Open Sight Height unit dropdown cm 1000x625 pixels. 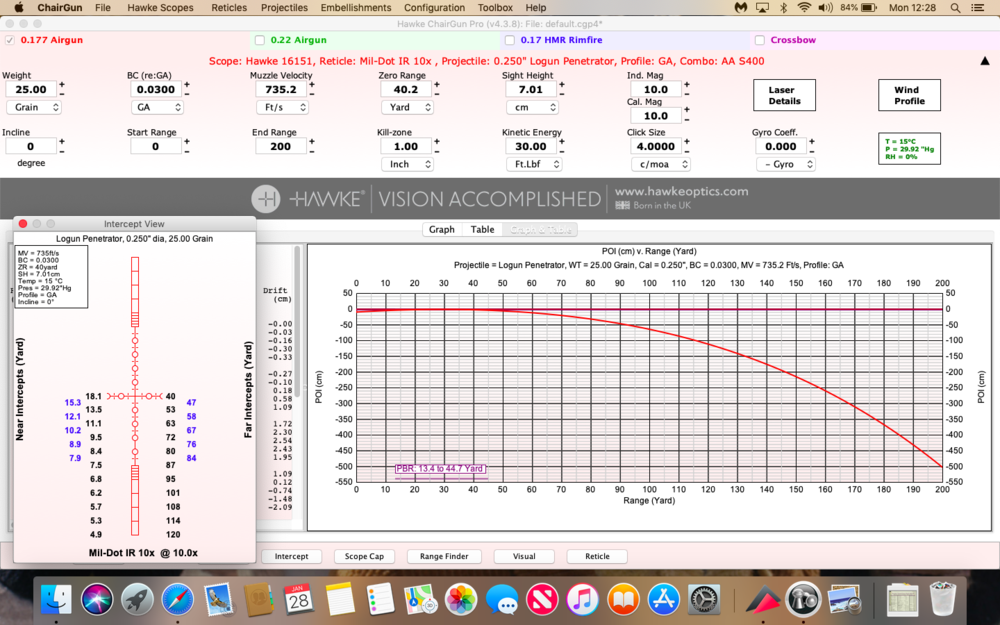tap(532, 107)
